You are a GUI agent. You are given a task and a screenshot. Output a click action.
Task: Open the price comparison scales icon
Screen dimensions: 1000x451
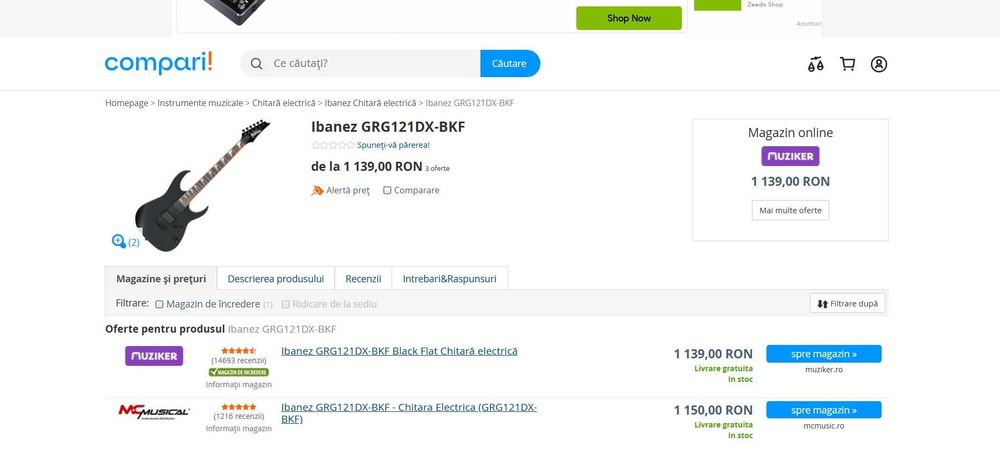815,64
